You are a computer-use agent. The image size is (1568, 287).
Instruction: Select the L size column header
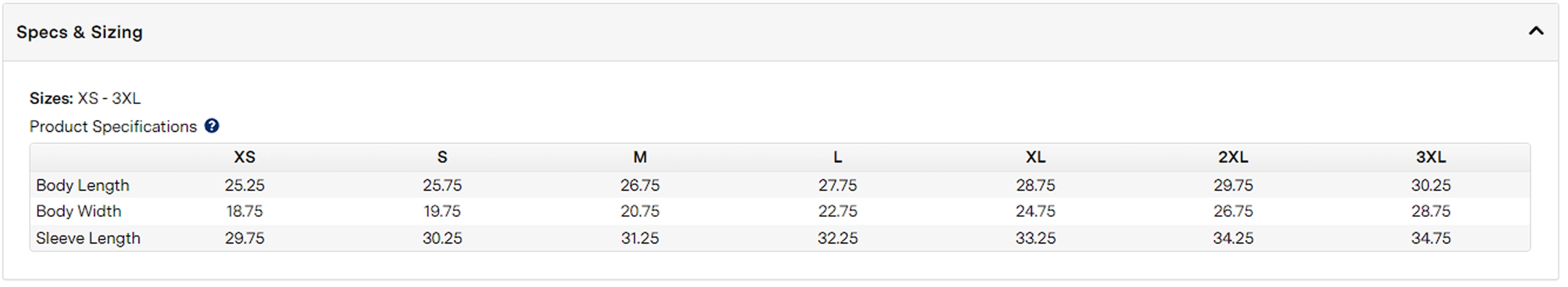[838, 157]
